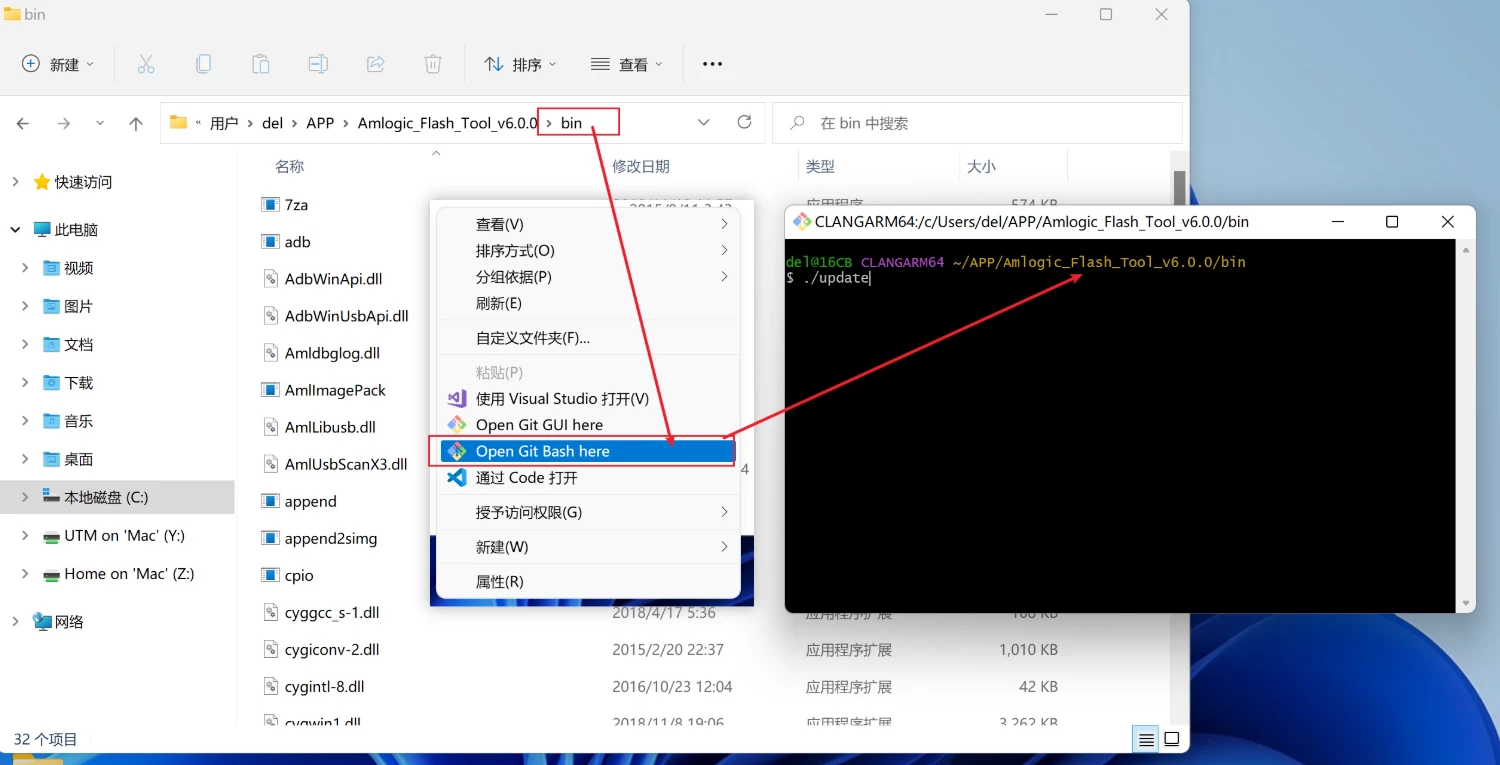The image size is (1500, 765).
Task: Open the 排序 sort dropdown
Action: click(x=520, y=64)
